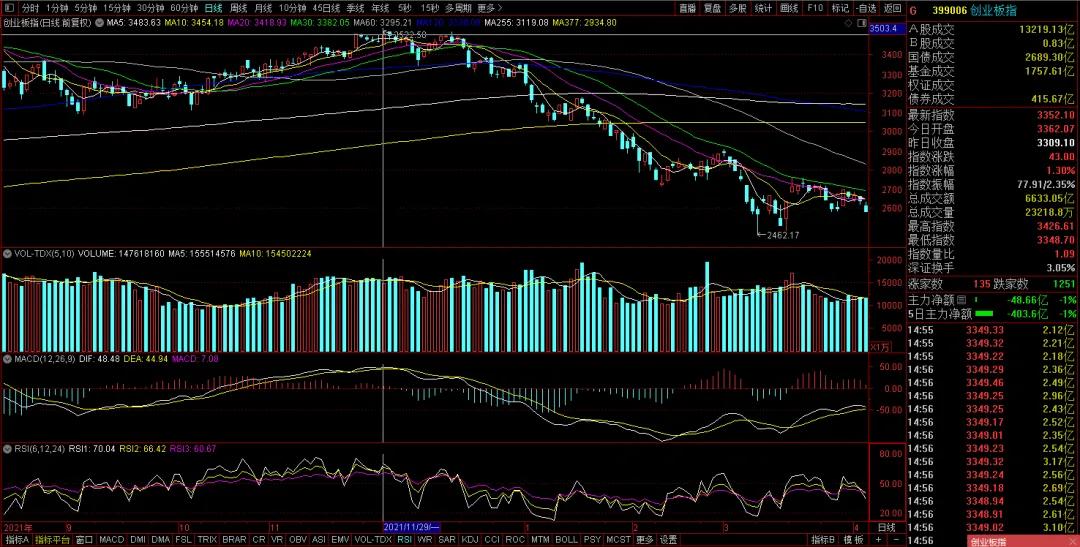Toggle the 分时 intraday view
This screenshot has height=547, width=1080.
31,8
